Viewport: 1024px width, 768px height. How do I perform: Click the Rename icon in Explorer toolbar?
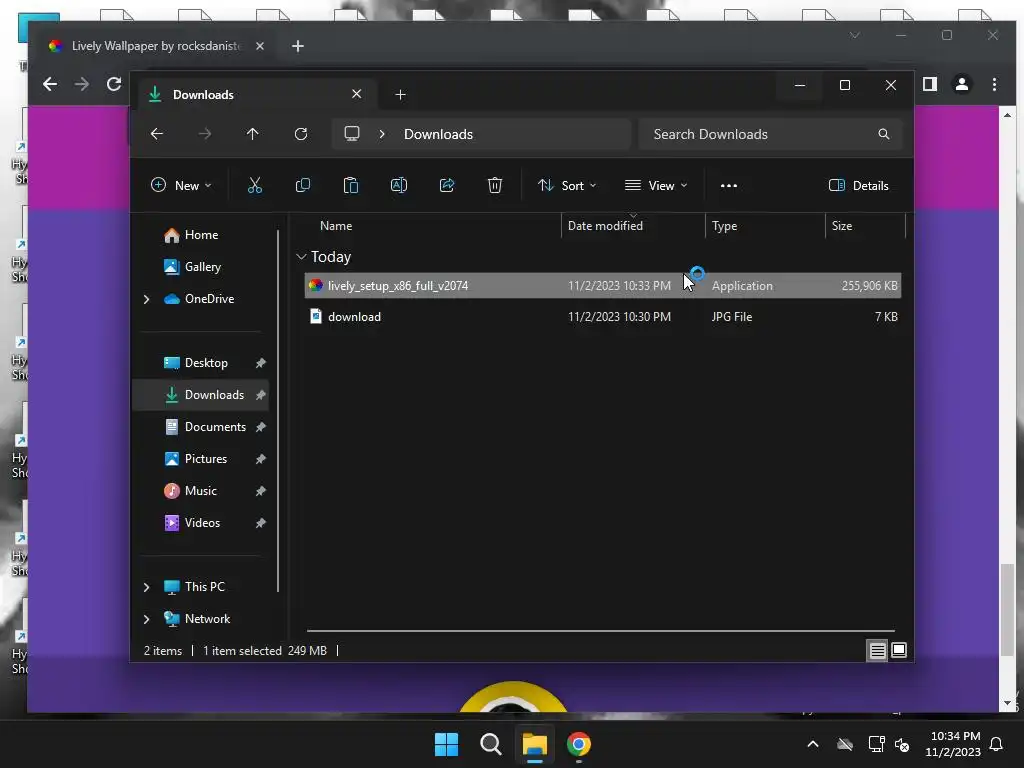coord(399,185)
